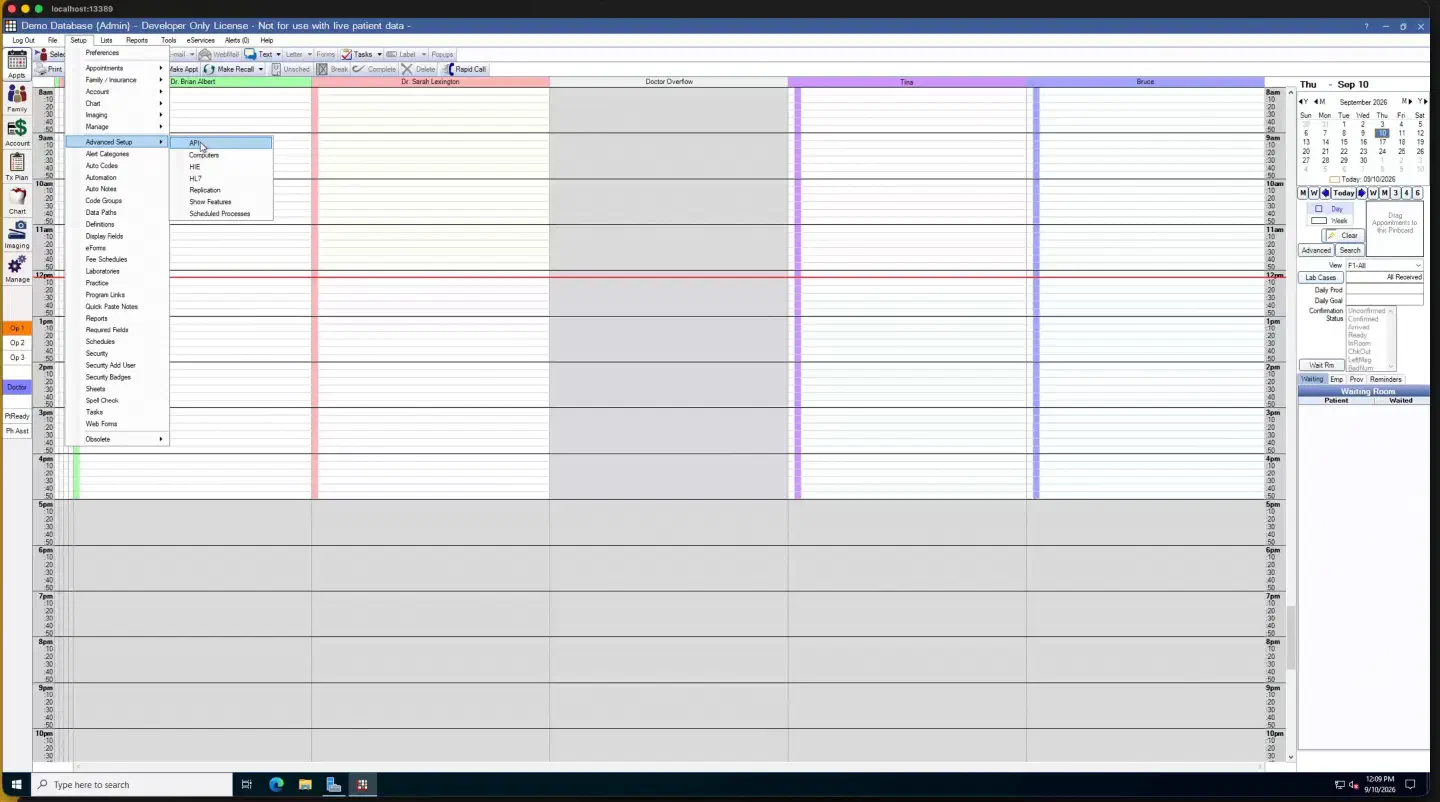
Task: Open Preferences from the Setup menu
Action: (x=118, y=53)
